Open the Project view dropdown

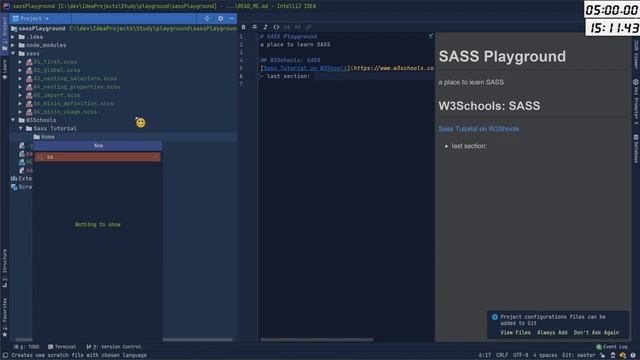[x=31, y=18]
